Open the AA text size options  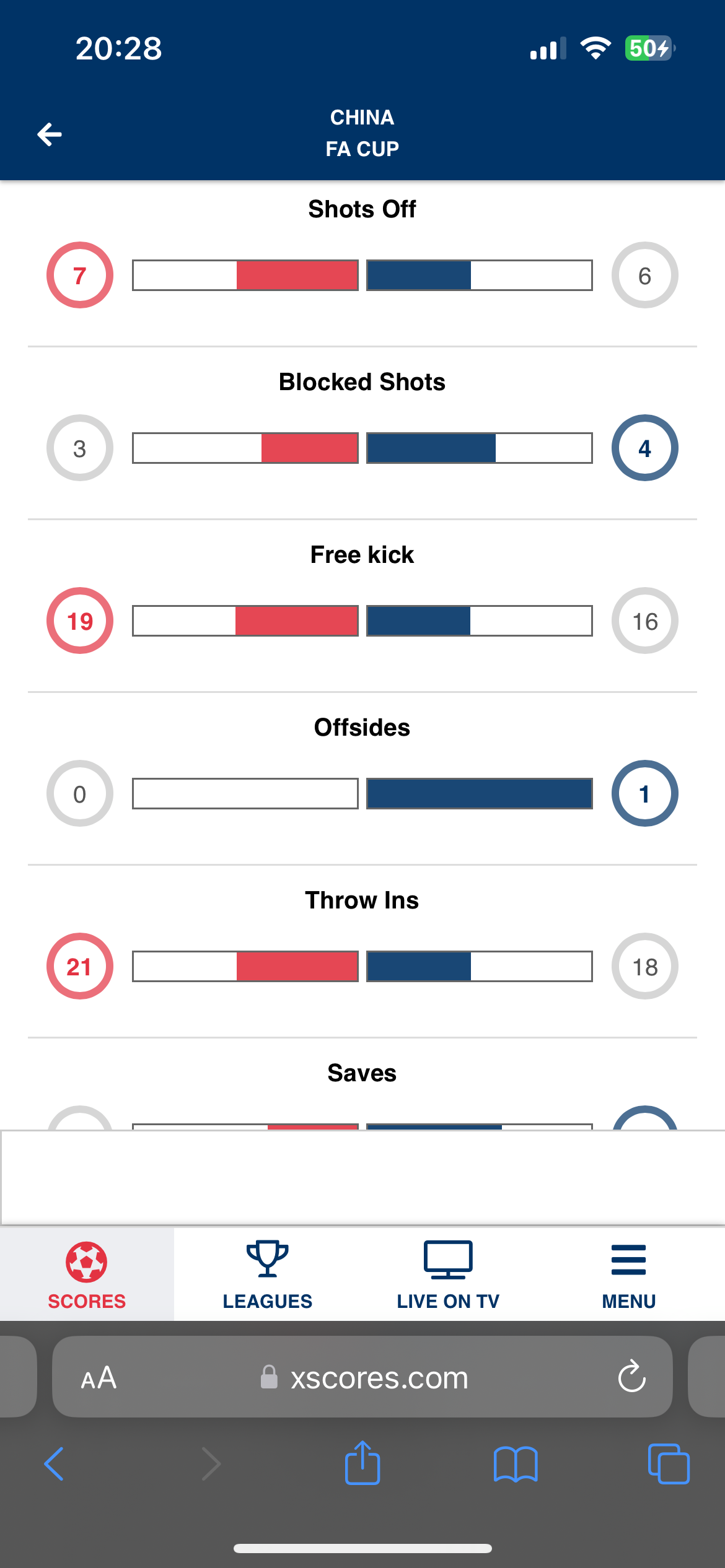[99, 1377]
